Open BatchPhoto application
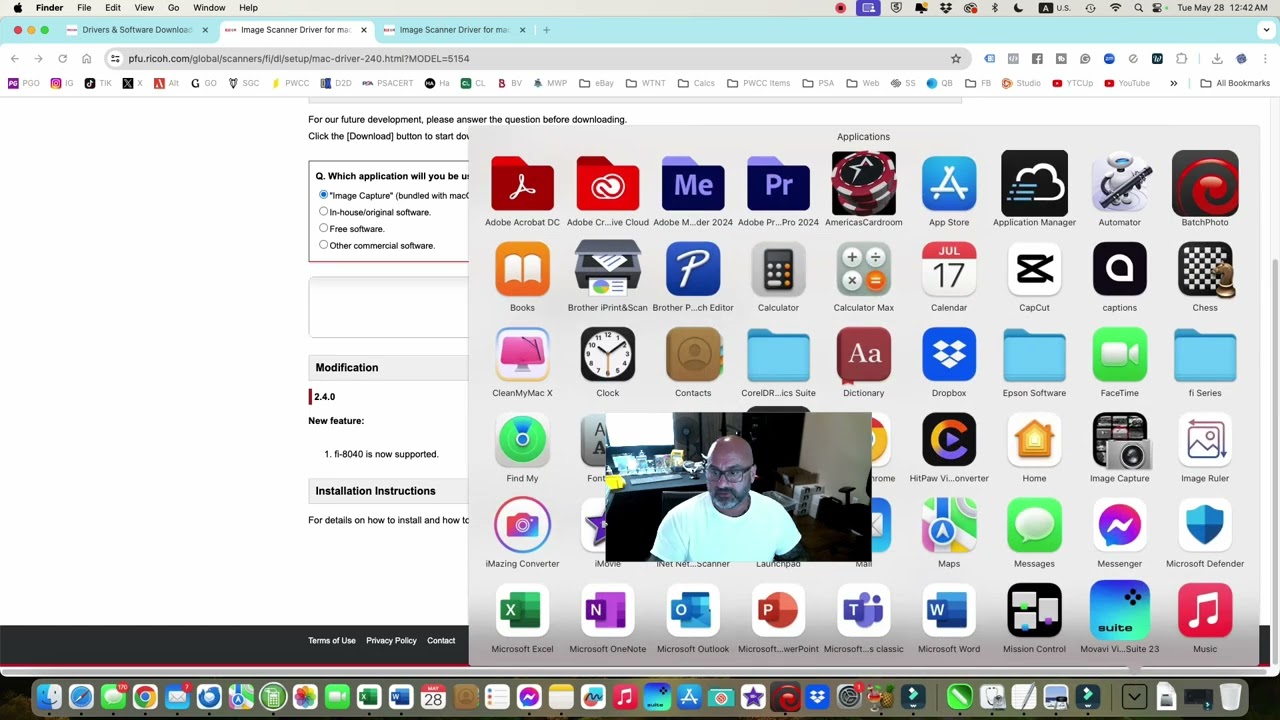Image resolution: width=1280 pixels, height=720 pixels. point(1205,184)
